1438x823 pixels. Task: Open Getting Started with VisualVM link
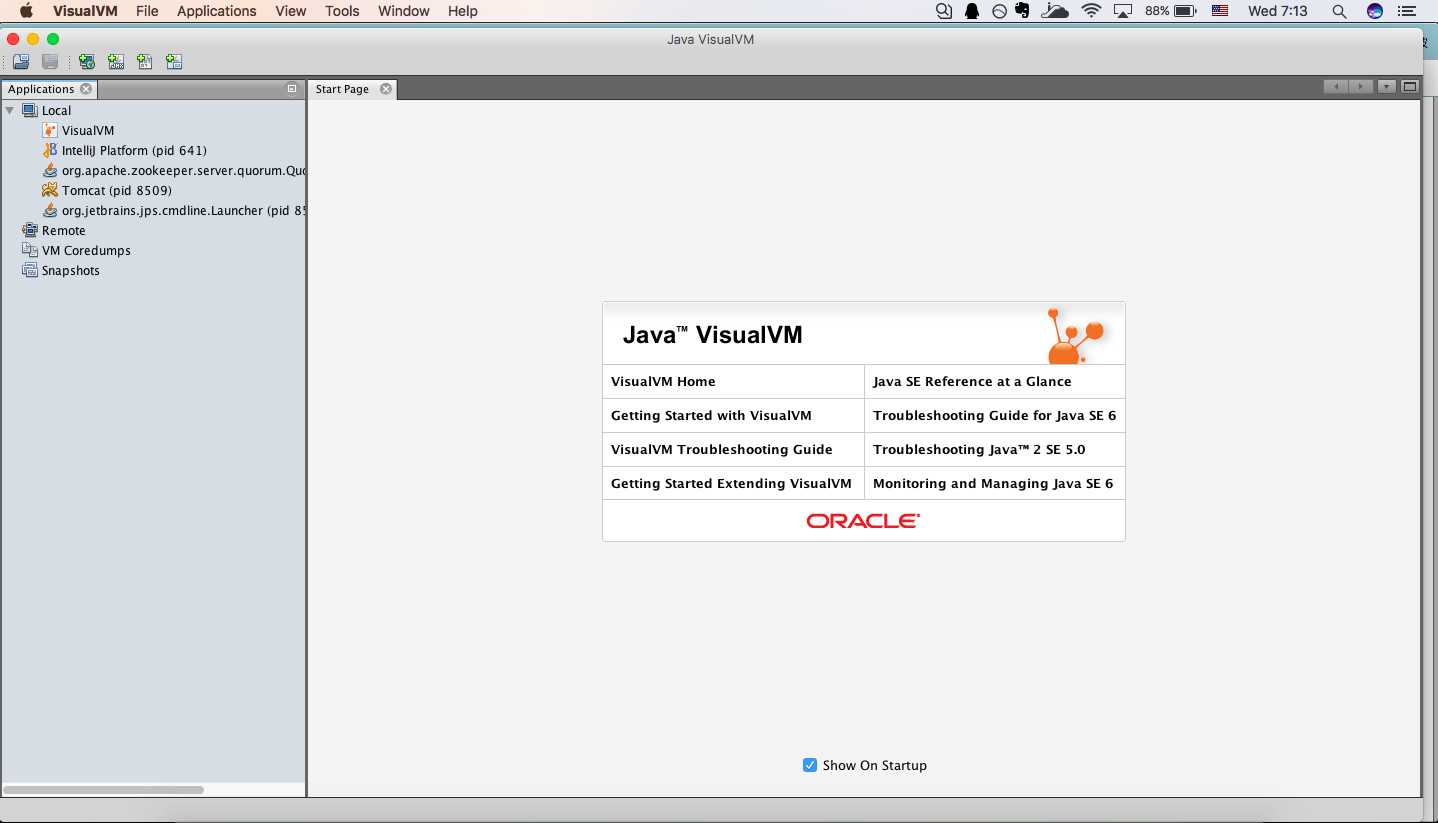coord(711,415)
